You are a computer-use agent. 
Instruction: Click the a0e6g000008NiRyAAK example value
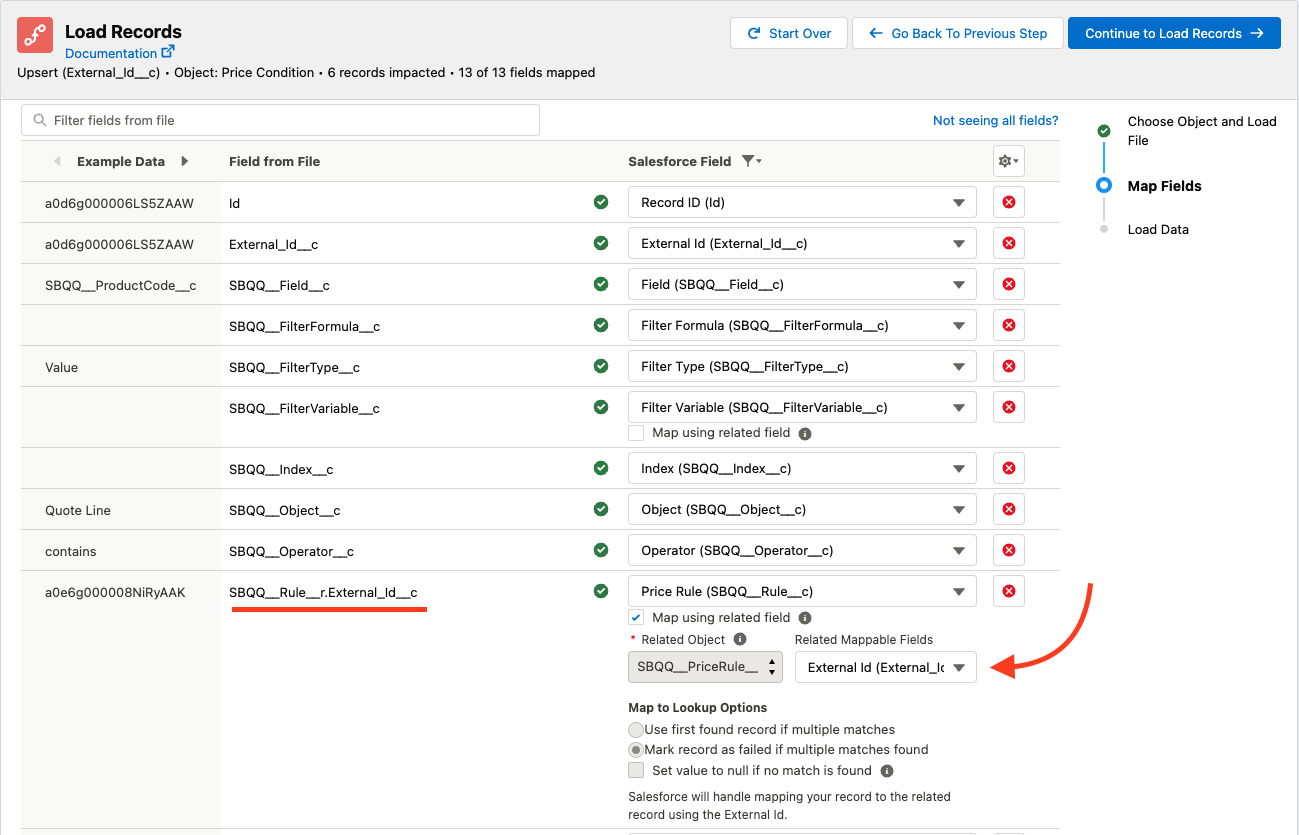[115, 592]
